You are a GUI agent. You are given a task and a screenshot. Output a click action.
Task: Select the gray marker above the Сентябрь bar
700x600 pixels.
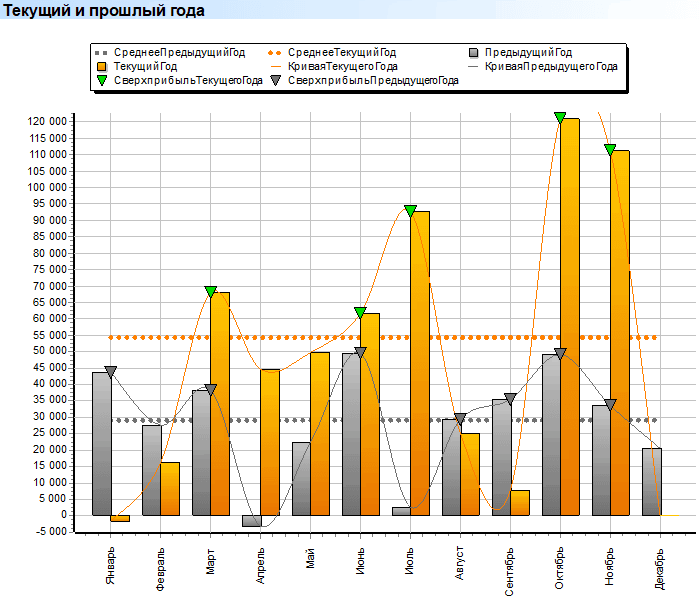coord(510,399)
